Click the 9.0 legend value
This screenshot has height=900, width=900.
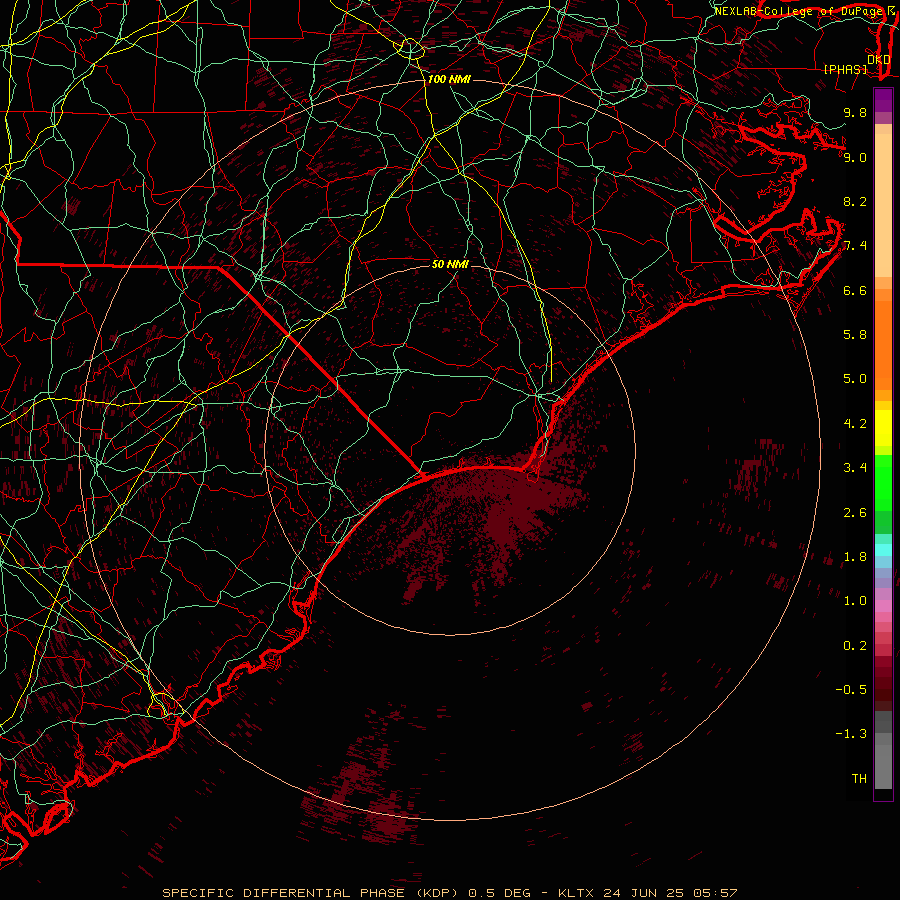(x=855, y=157)
